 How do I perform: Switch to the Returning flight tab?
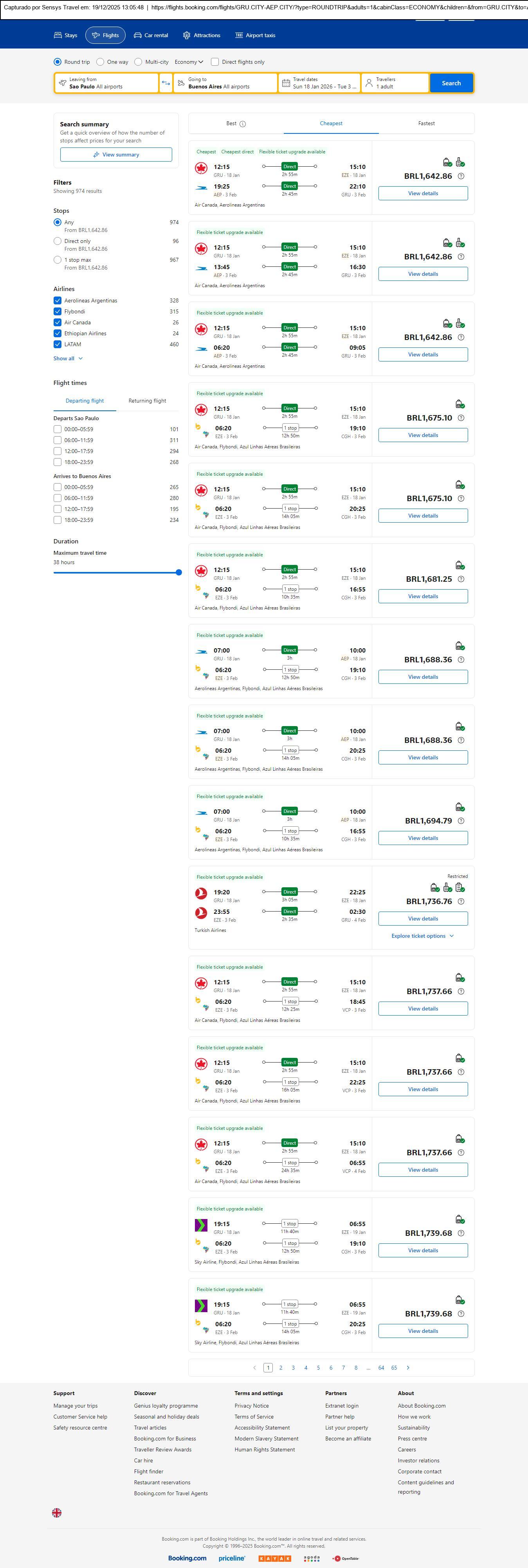(148, 401)
